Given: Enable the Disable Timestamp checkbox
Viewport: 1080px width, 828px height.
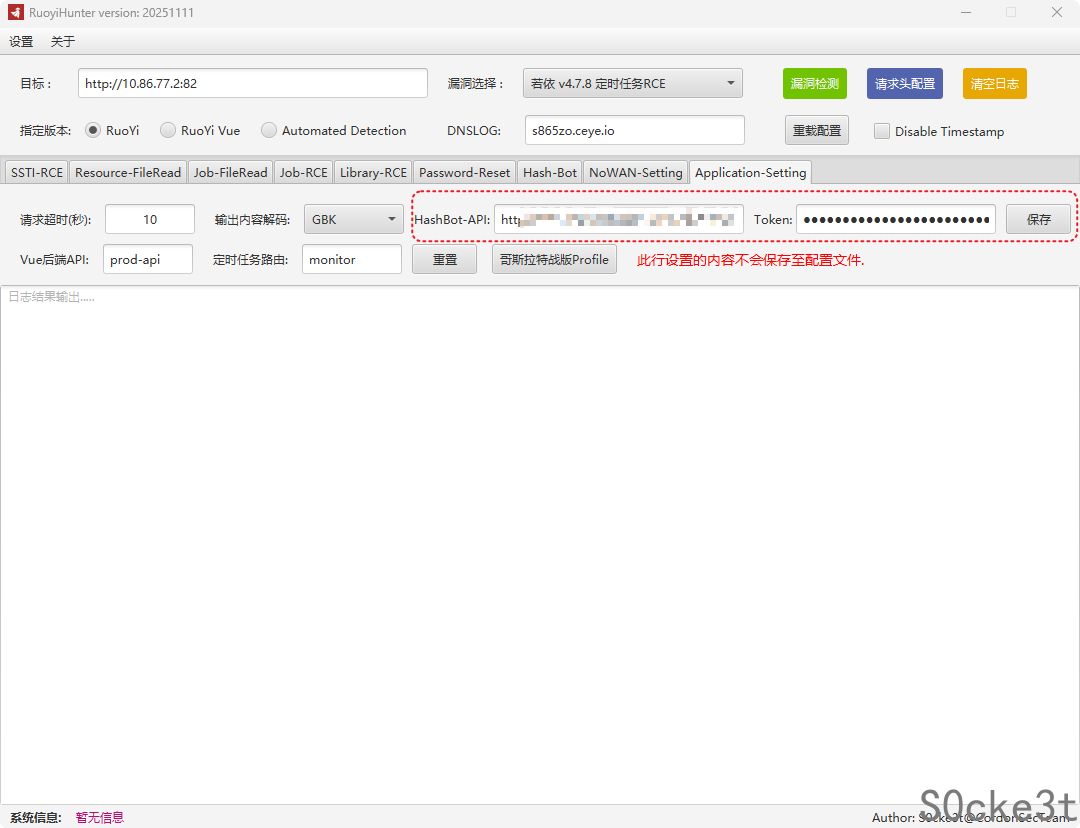Looking at the screenshot, I should click(x=882, y=131).
